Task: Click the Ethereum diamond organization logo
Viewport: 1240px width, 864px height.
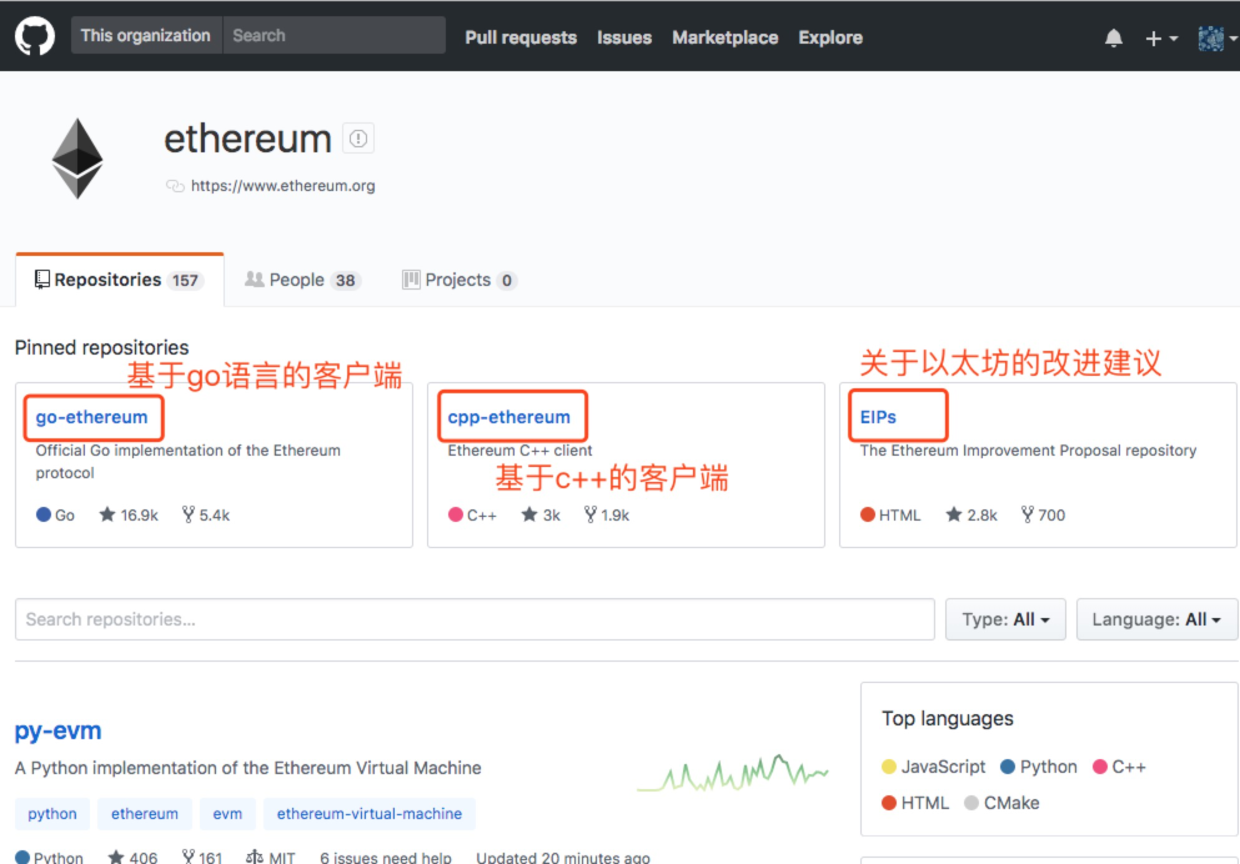Action: 78,158
